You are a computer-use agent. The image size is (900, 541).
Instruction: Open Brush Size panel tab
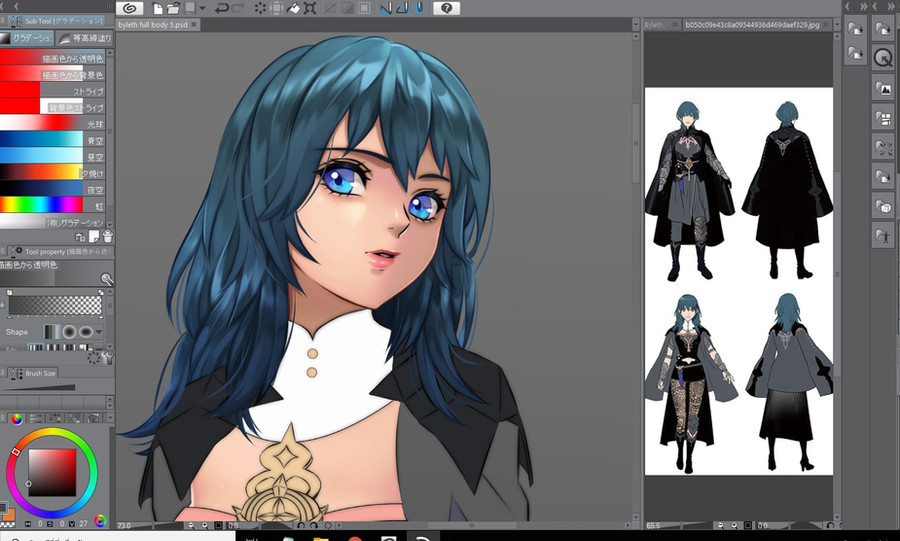(x=33, y=373)
